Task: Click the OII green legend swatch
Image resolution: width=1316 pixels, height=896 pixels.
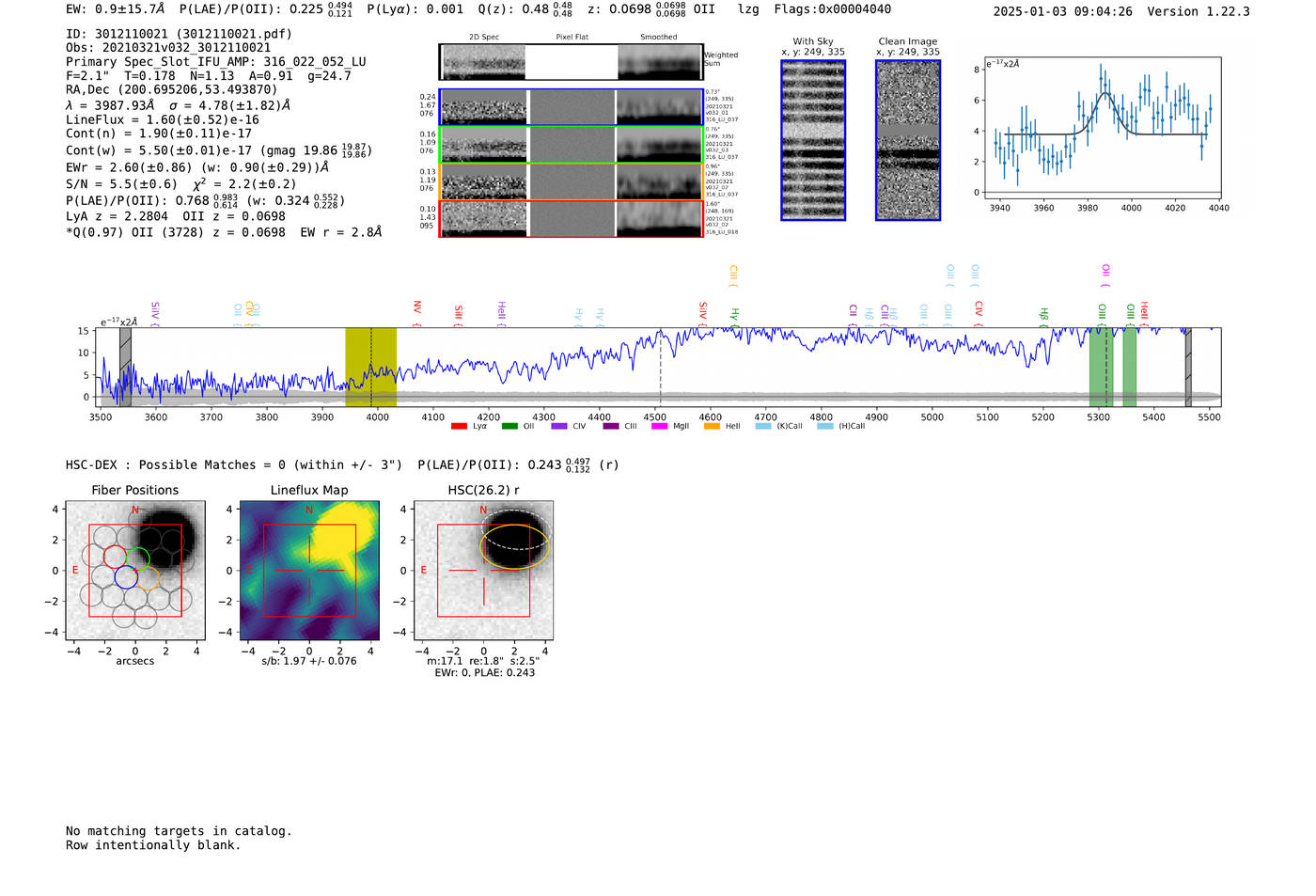Action: click(x=509, y=427)
